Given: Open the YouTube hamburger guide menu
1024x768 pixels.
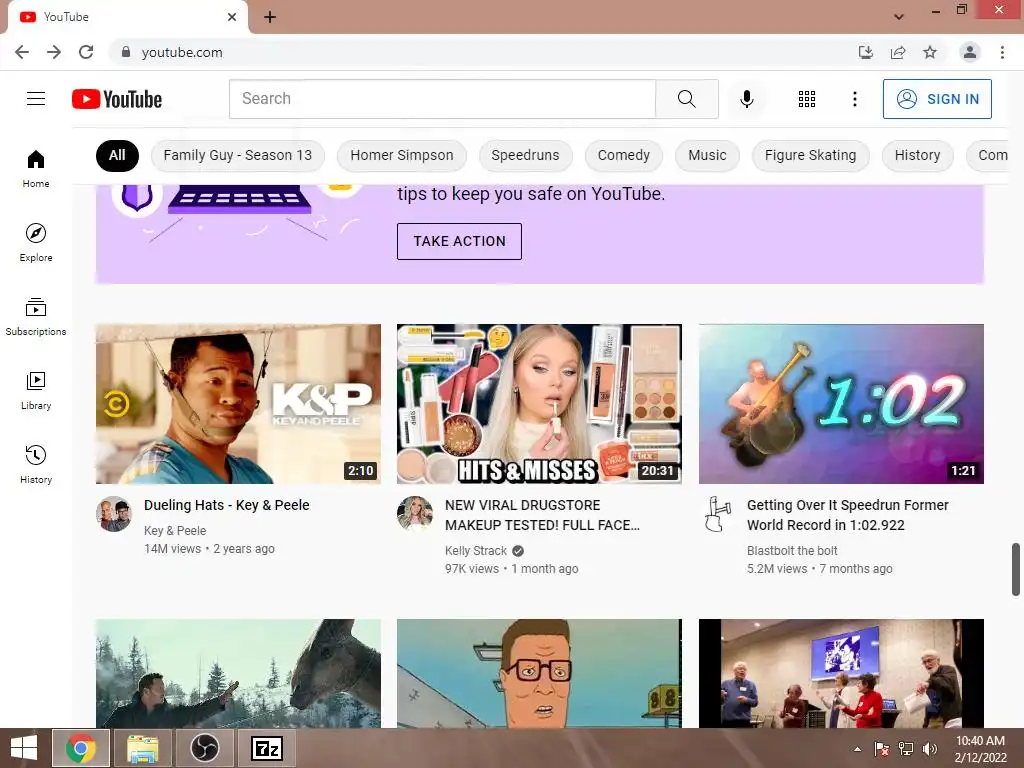Looking at the screenshot, I should 36,99.
